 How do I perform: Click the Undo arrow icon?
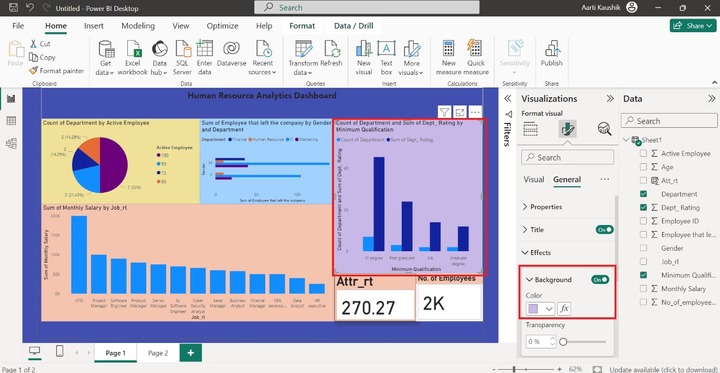point(30,8)
